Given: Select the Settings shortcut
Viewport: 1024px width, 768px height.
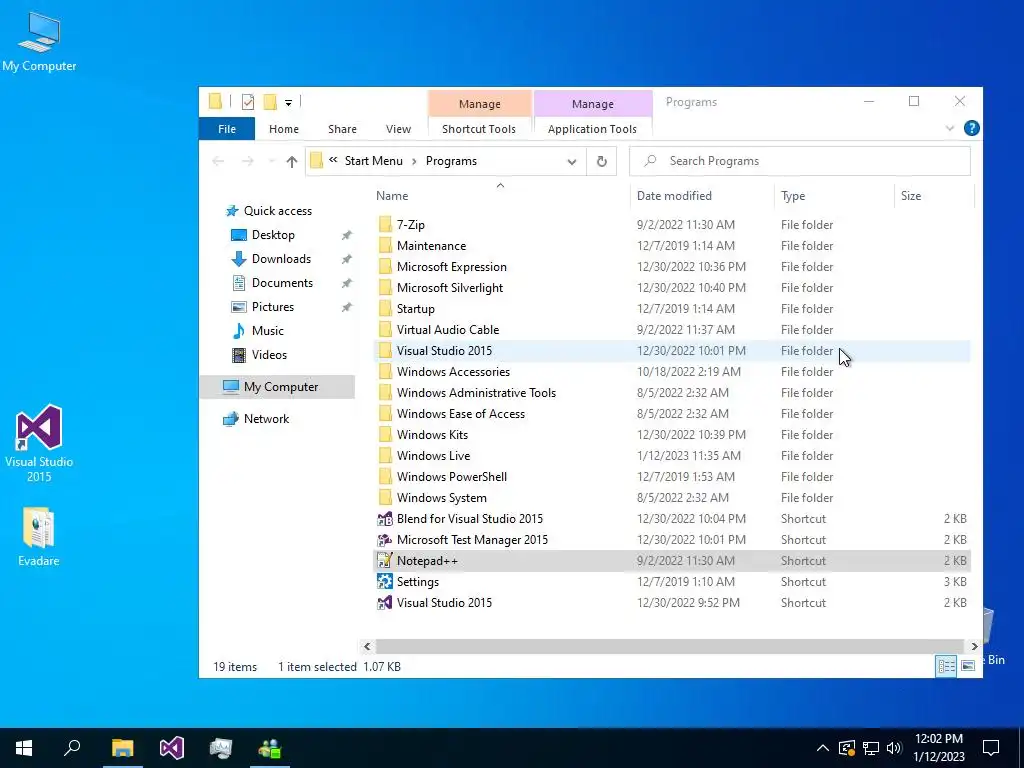Looking at the screenshot, I should pos(671,582).
